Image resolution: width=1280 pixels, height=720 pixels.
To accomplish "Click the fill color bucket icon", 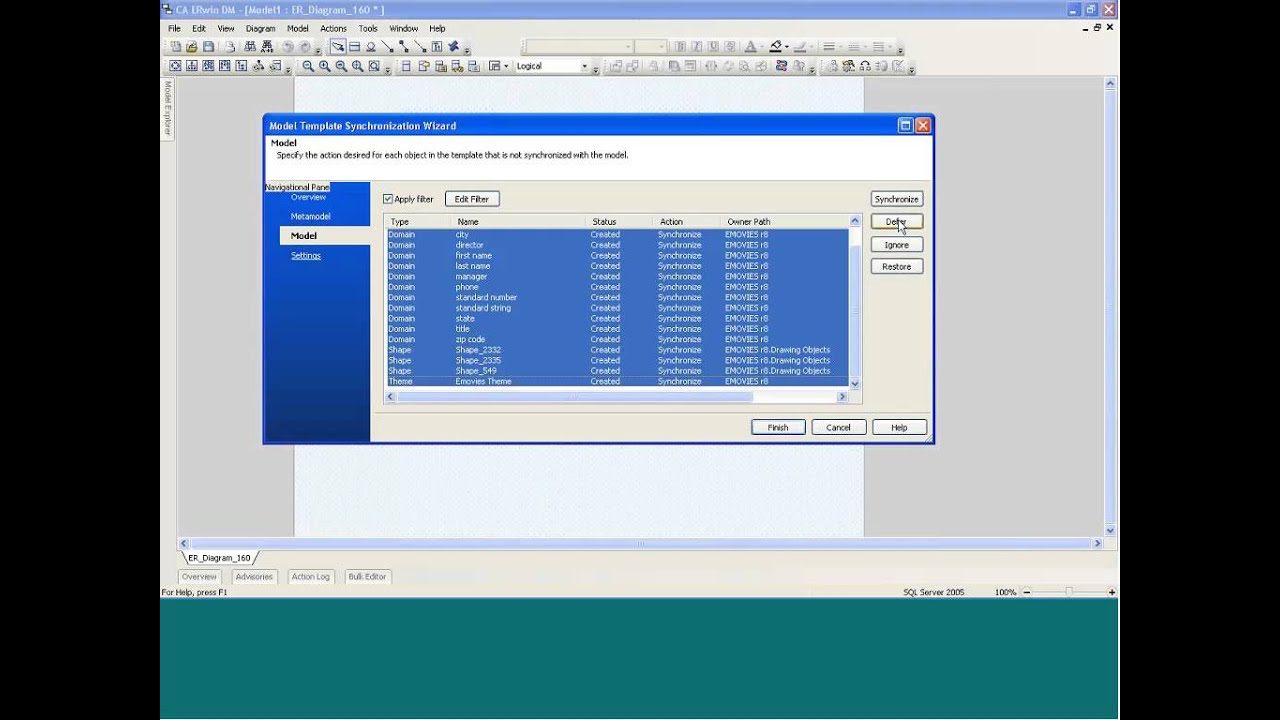I will [x=776, y=47].
